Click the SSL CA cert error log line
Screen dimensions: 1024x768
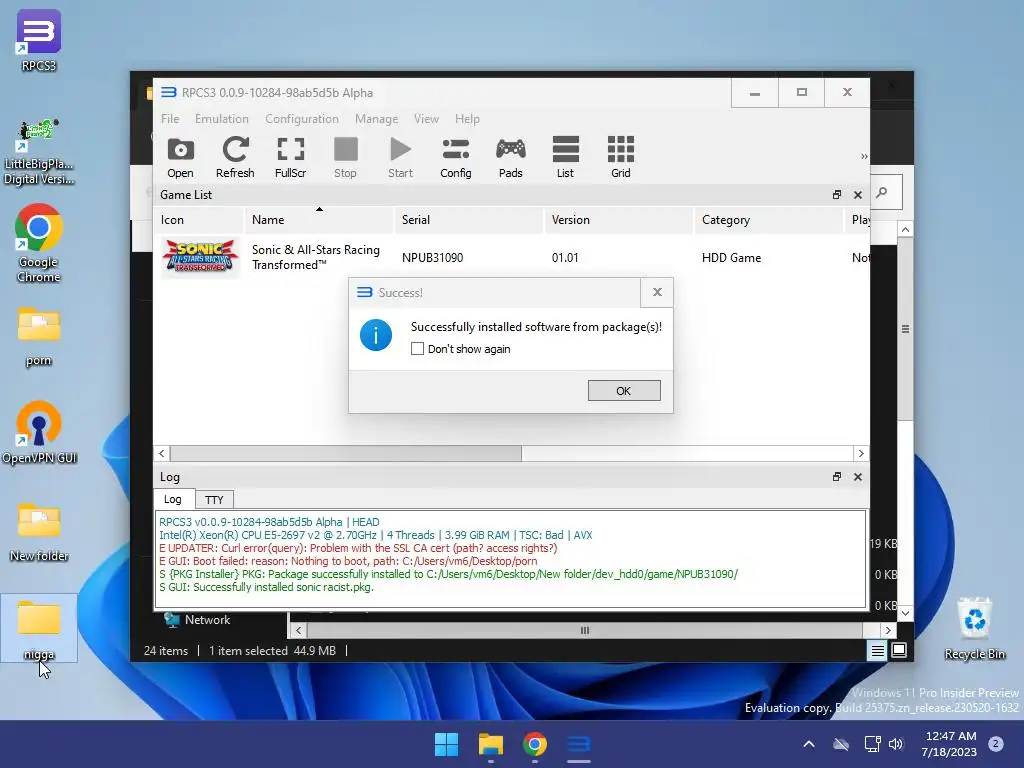tap(359, 548)
